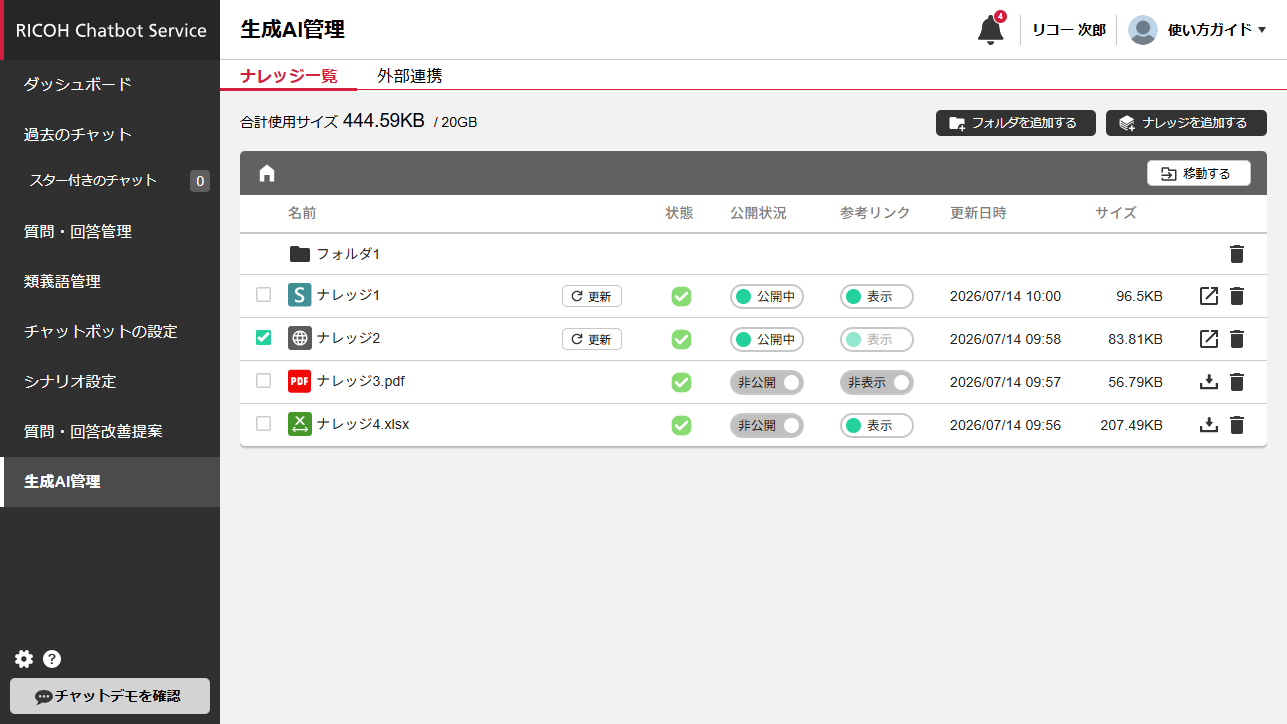Toggle 公開中 switch for ナレッジ1

767,296
